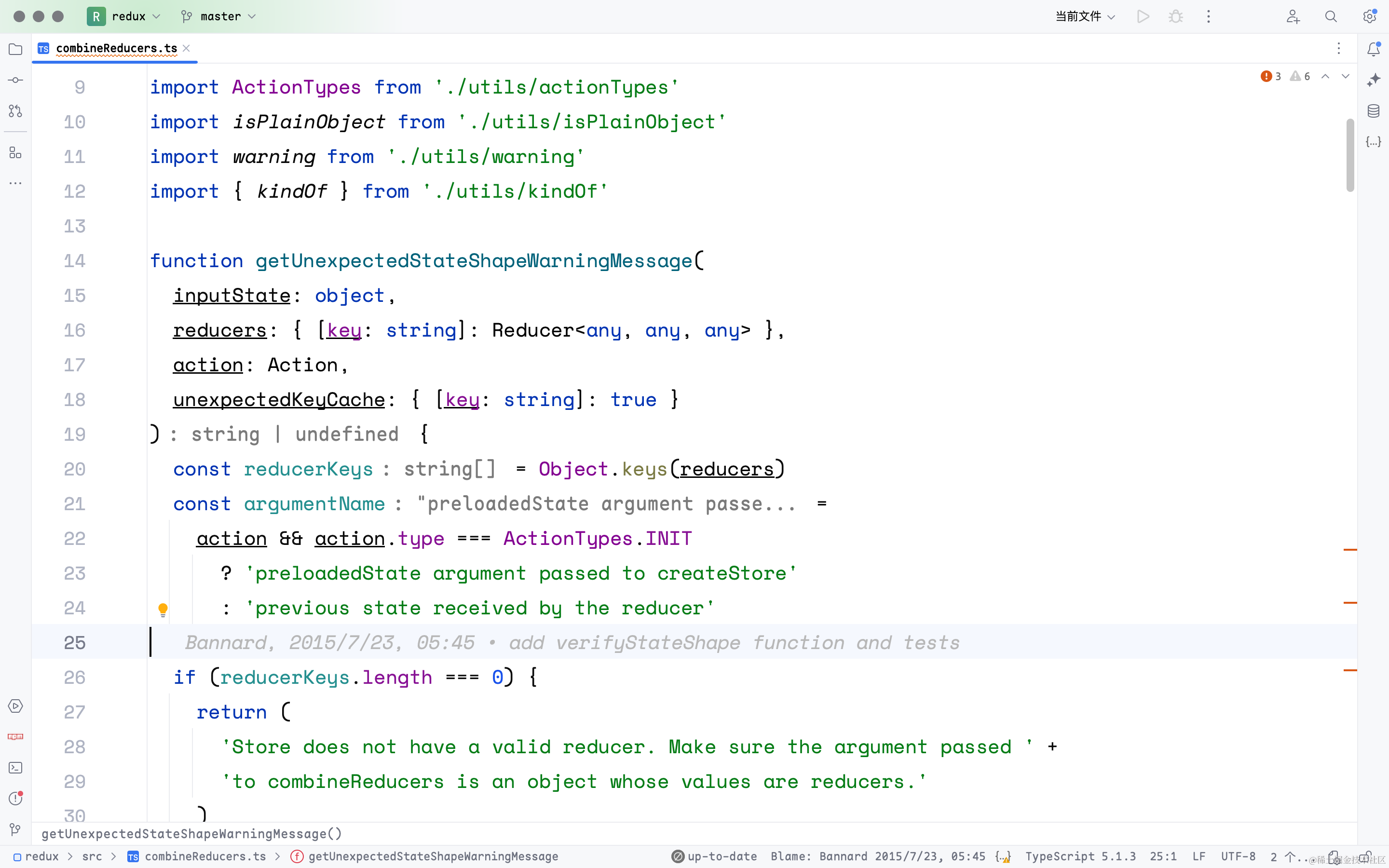1389x868 pixels.
Task: Open the Problems tool window
Action: pyautogui.click(x=15, y=799)
